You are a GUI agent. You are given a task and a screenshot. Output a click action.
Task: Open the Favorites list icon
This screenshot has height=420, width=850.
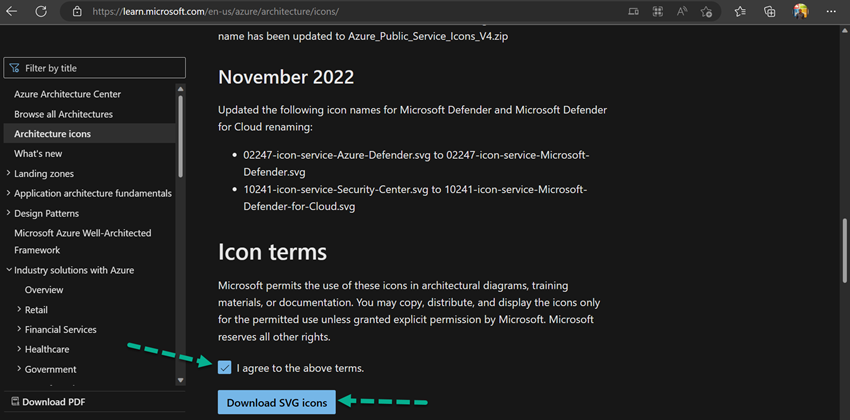740,11
